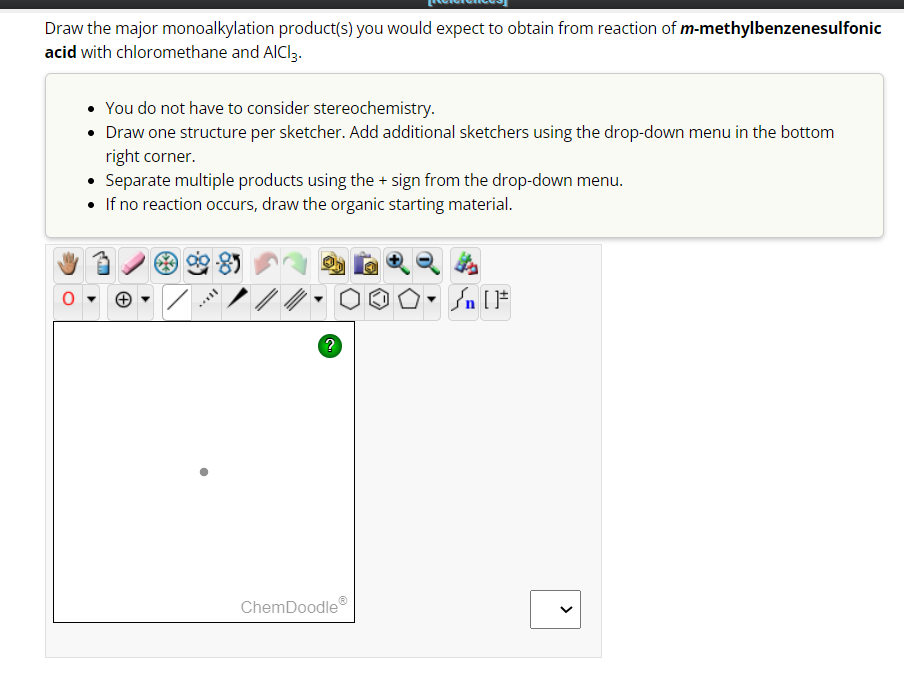The image size is (904, 685).
Task: Open the sketcher drop-down menu bottom right
Action: (555, 609)
